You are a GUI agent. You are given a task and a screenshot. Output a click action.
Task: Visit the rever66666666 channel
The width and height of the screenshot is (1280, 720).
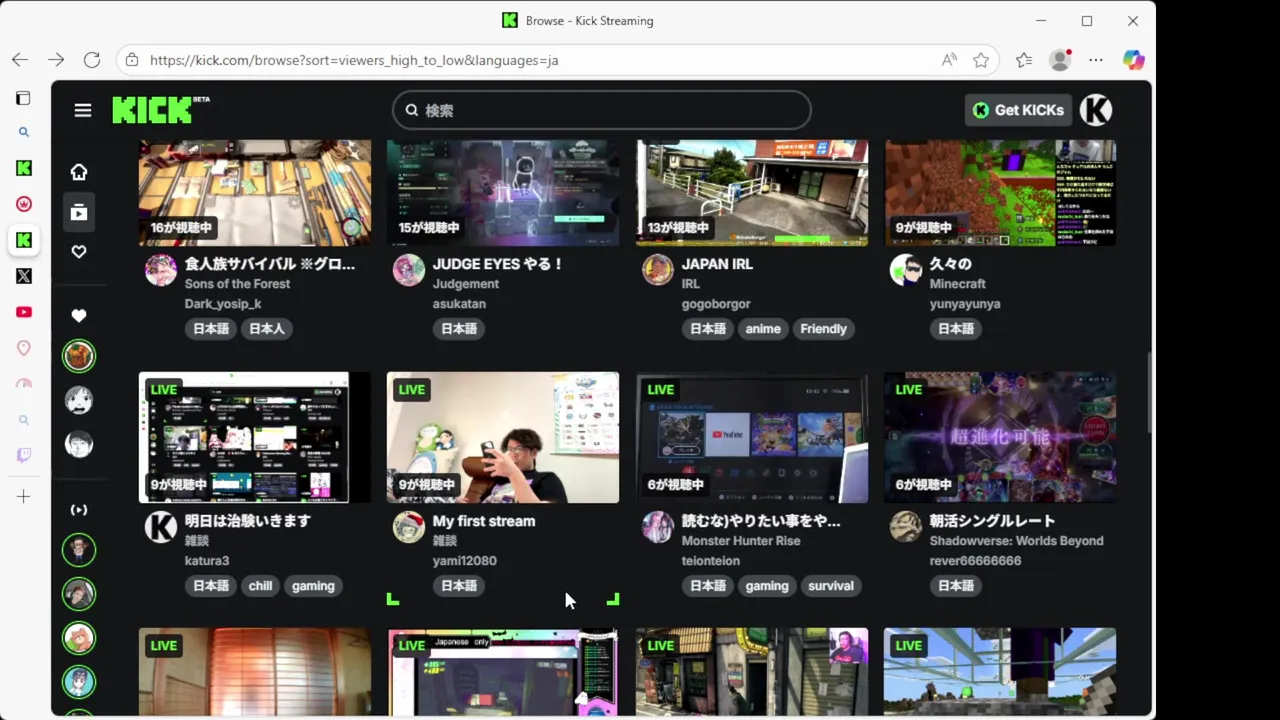click(x=976, y=561)
